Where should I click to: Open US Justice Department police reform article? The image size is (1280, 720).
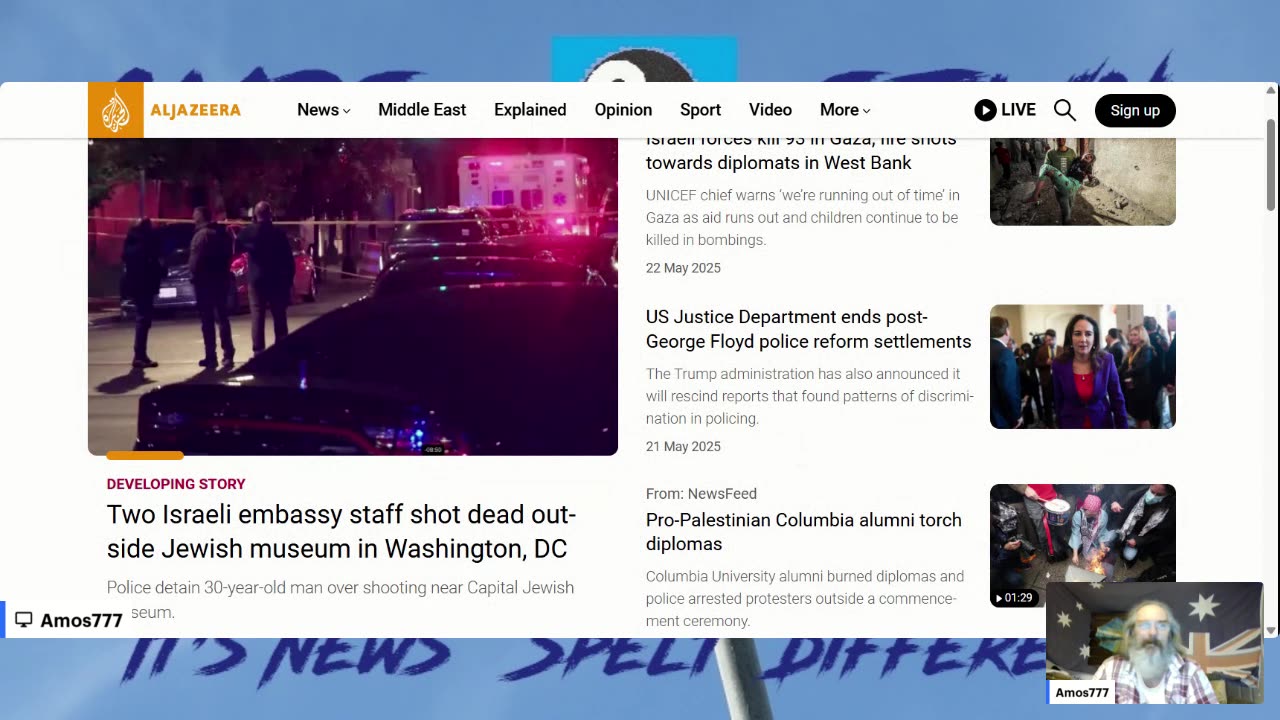coord(808,329)
